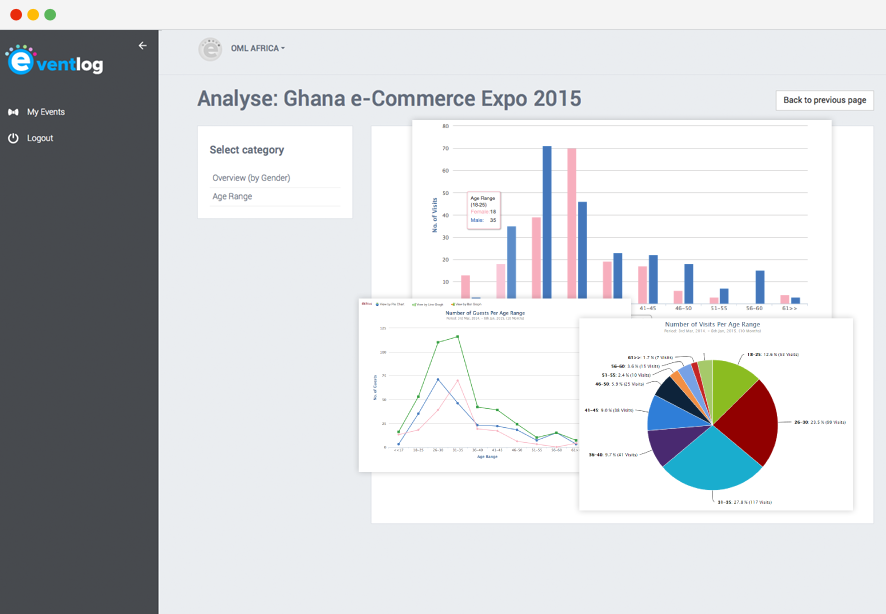Click the blue 56-60 bar

(x=760, y=287)
